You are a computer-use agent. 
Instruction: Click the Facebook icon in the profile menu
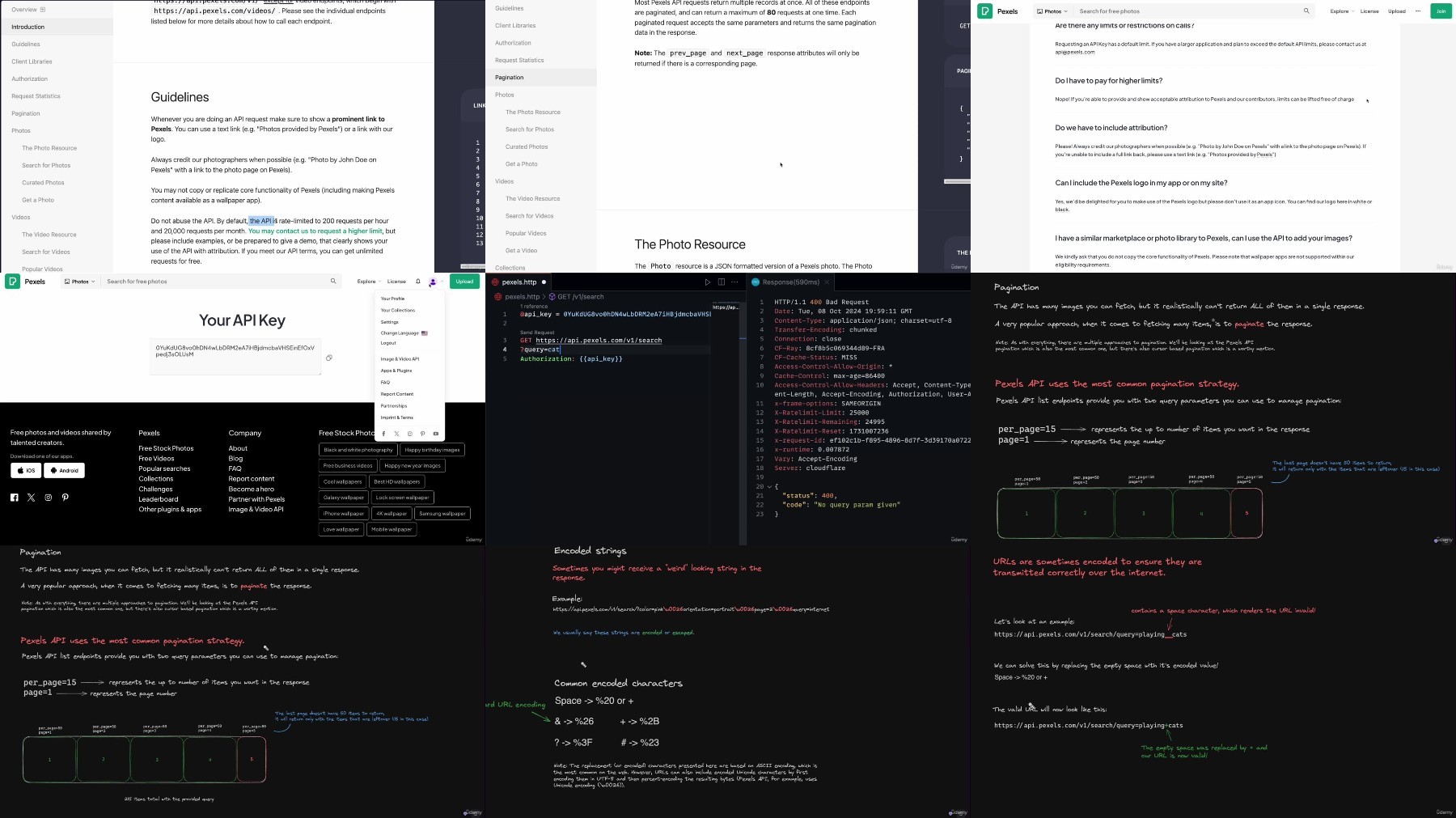(x=383, y=434)
